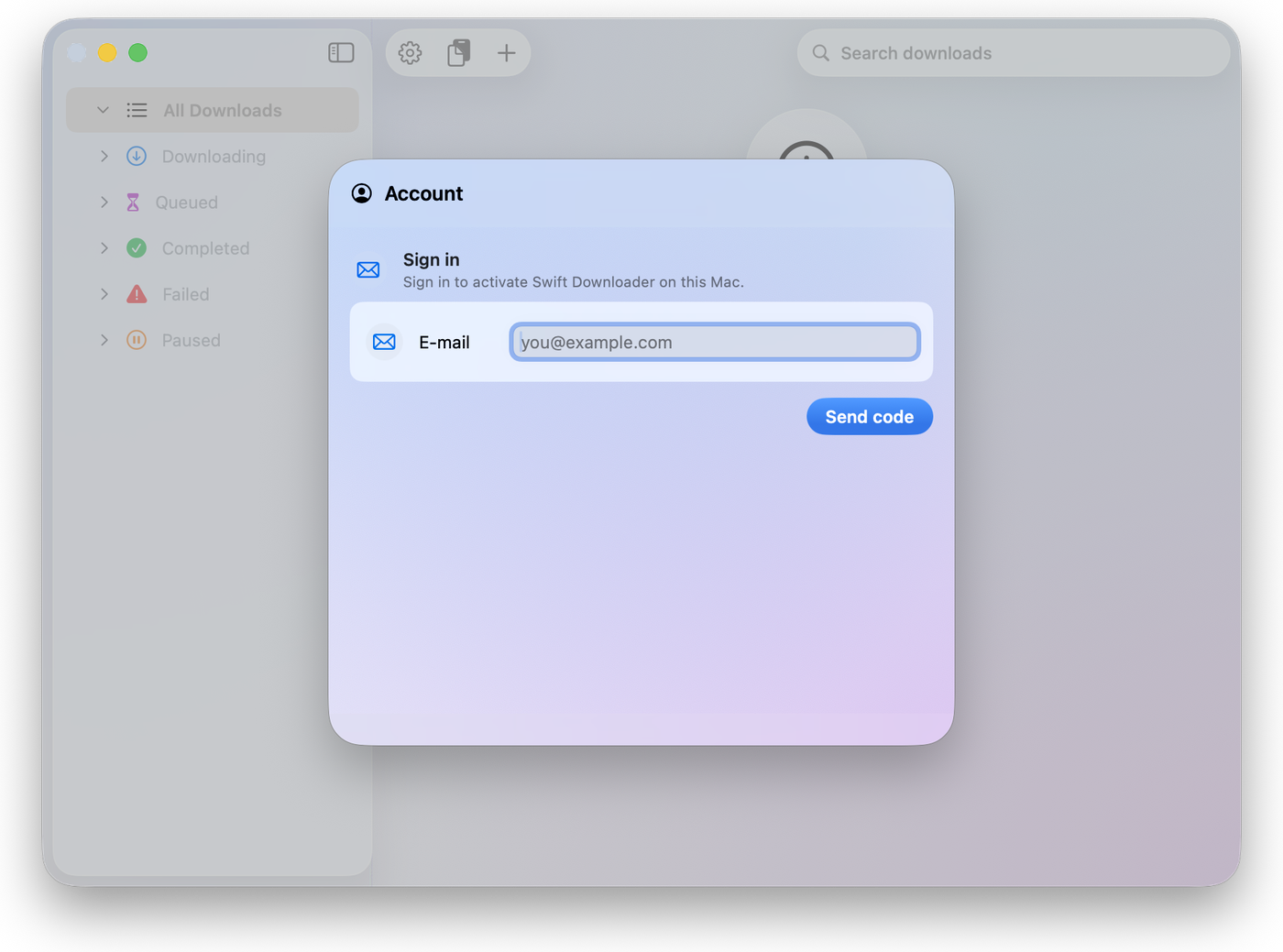This screenshot has height=952, width=1283.
Task: Click the paste clipboard icon in toolbar
Action: (458, 53)
